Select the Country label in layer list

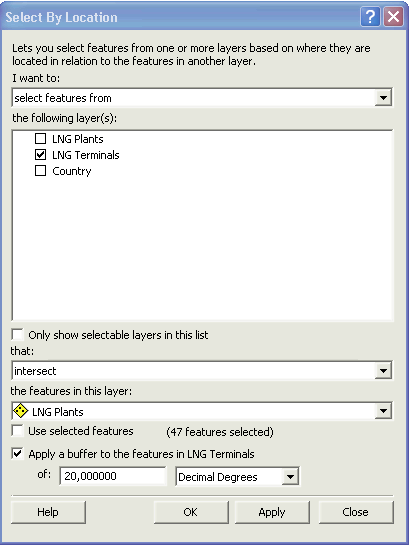coord(72,171)
